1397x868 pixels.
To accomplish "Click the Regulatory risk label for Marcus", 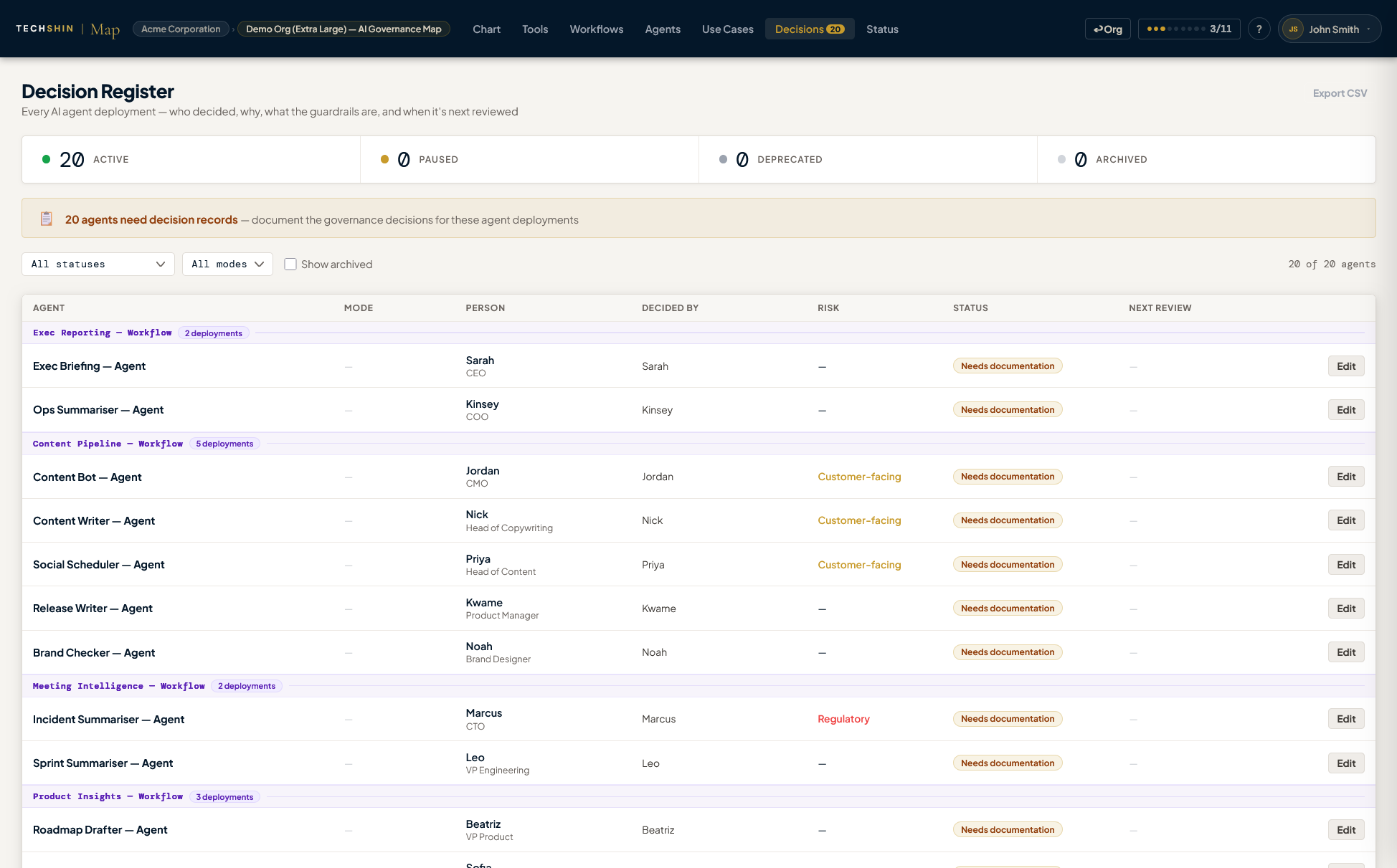I will coord(843,719).
